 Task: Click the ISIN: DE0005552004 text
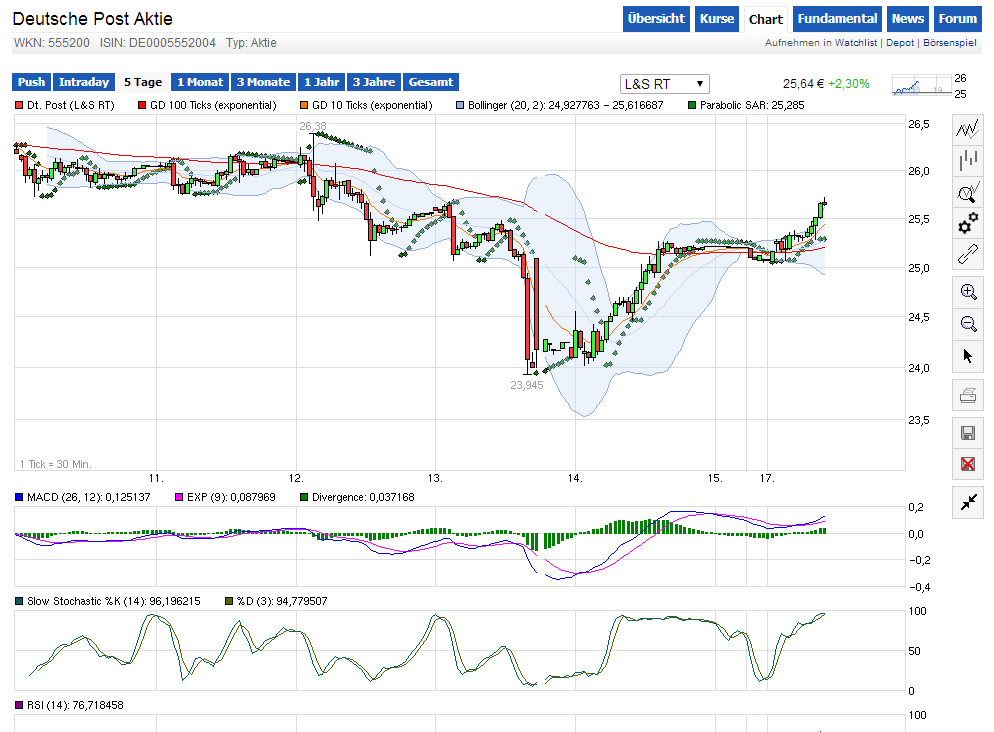158,43
